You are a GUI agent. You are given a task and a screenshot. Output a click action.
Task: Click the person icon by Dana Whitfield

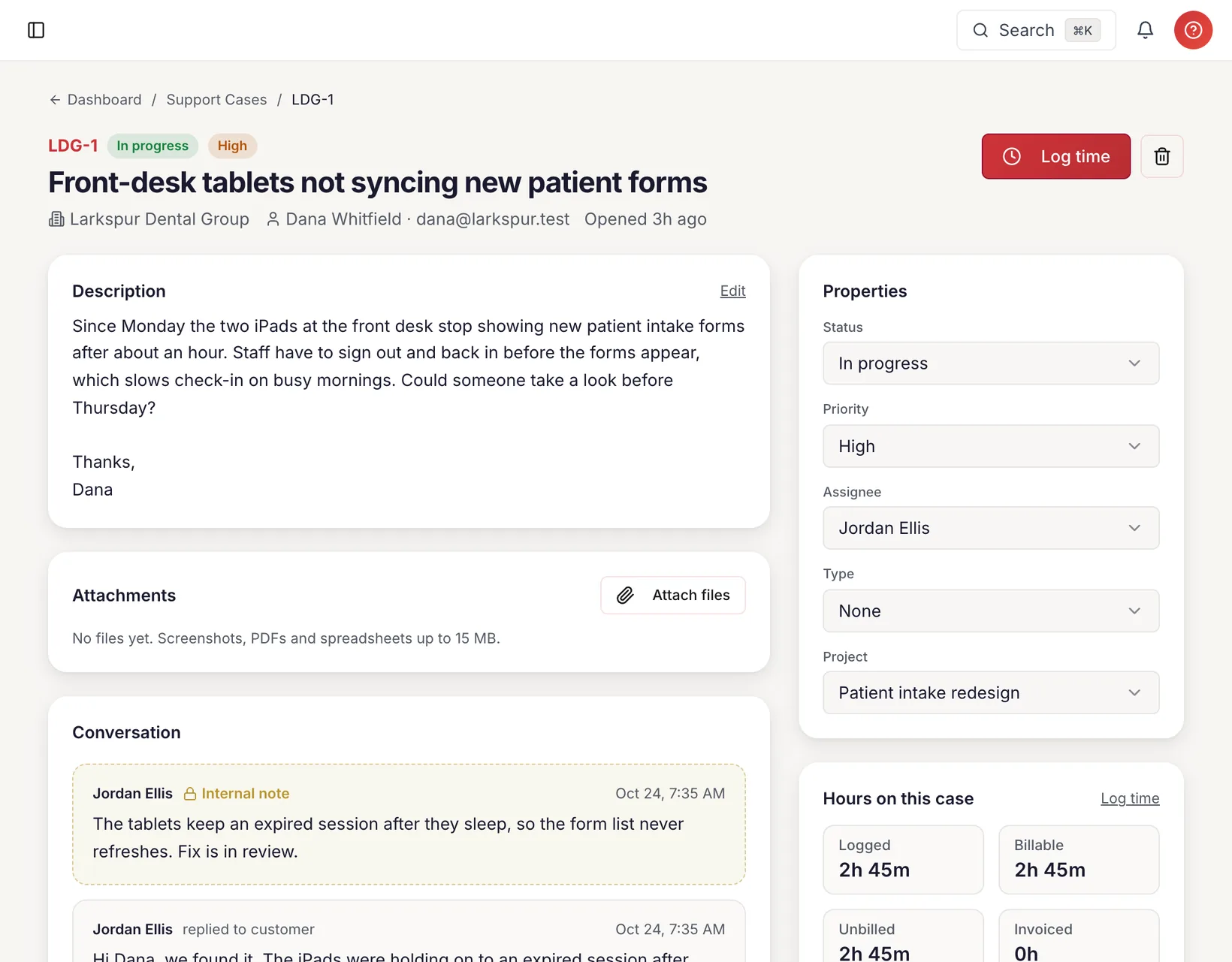pos(273,219)
